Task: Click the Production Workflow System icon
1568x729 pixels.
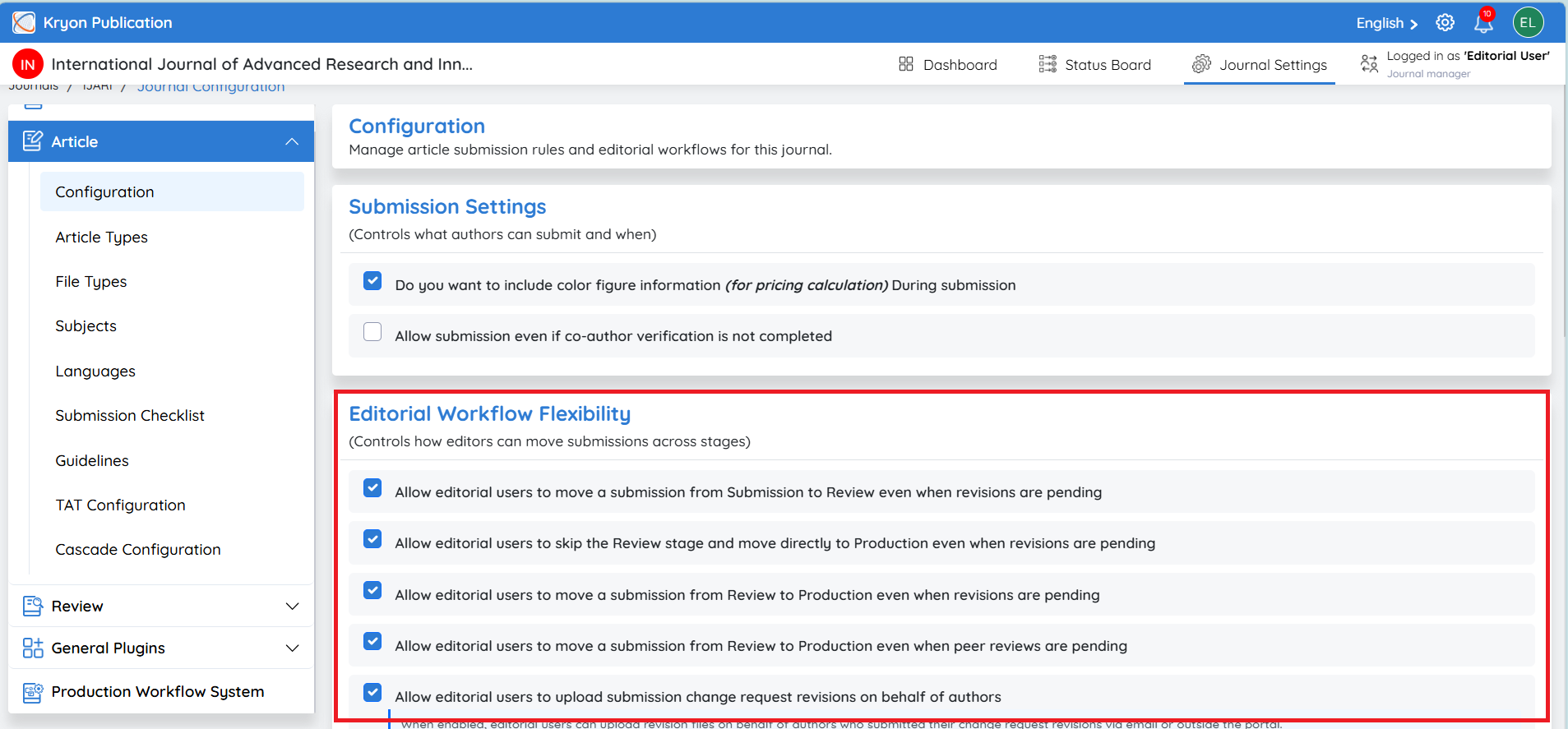Action: [x=33, y=692]
